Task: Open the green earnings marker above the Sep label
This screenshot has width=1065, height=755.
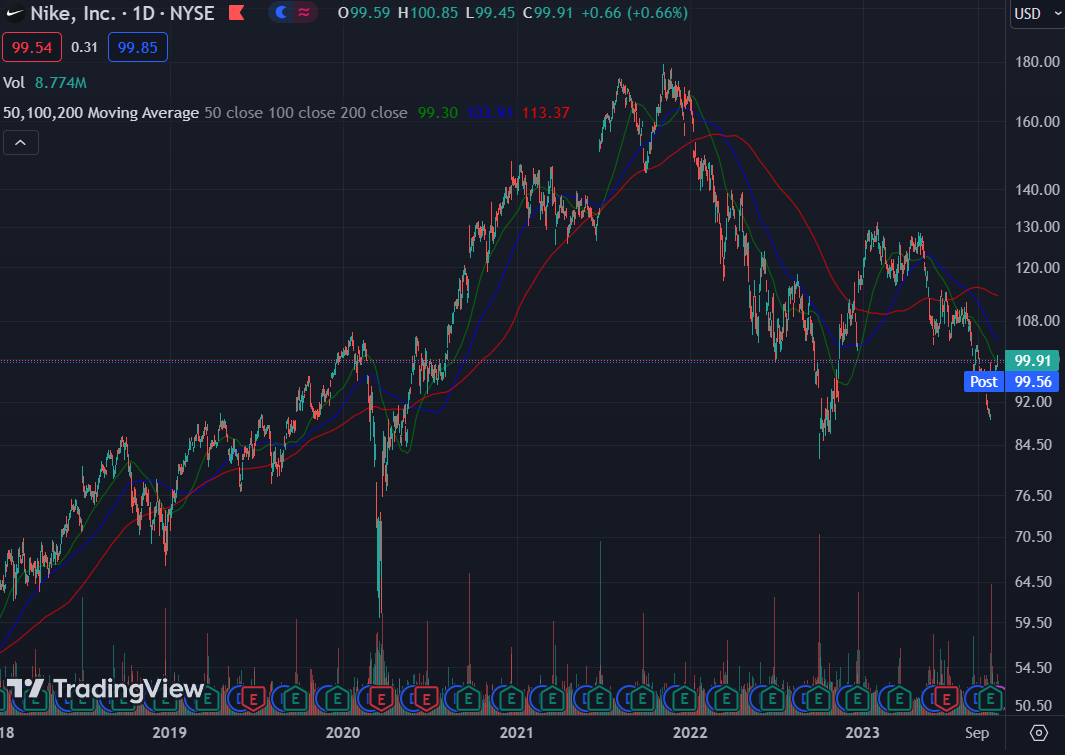Action: (x=990, y=698)
